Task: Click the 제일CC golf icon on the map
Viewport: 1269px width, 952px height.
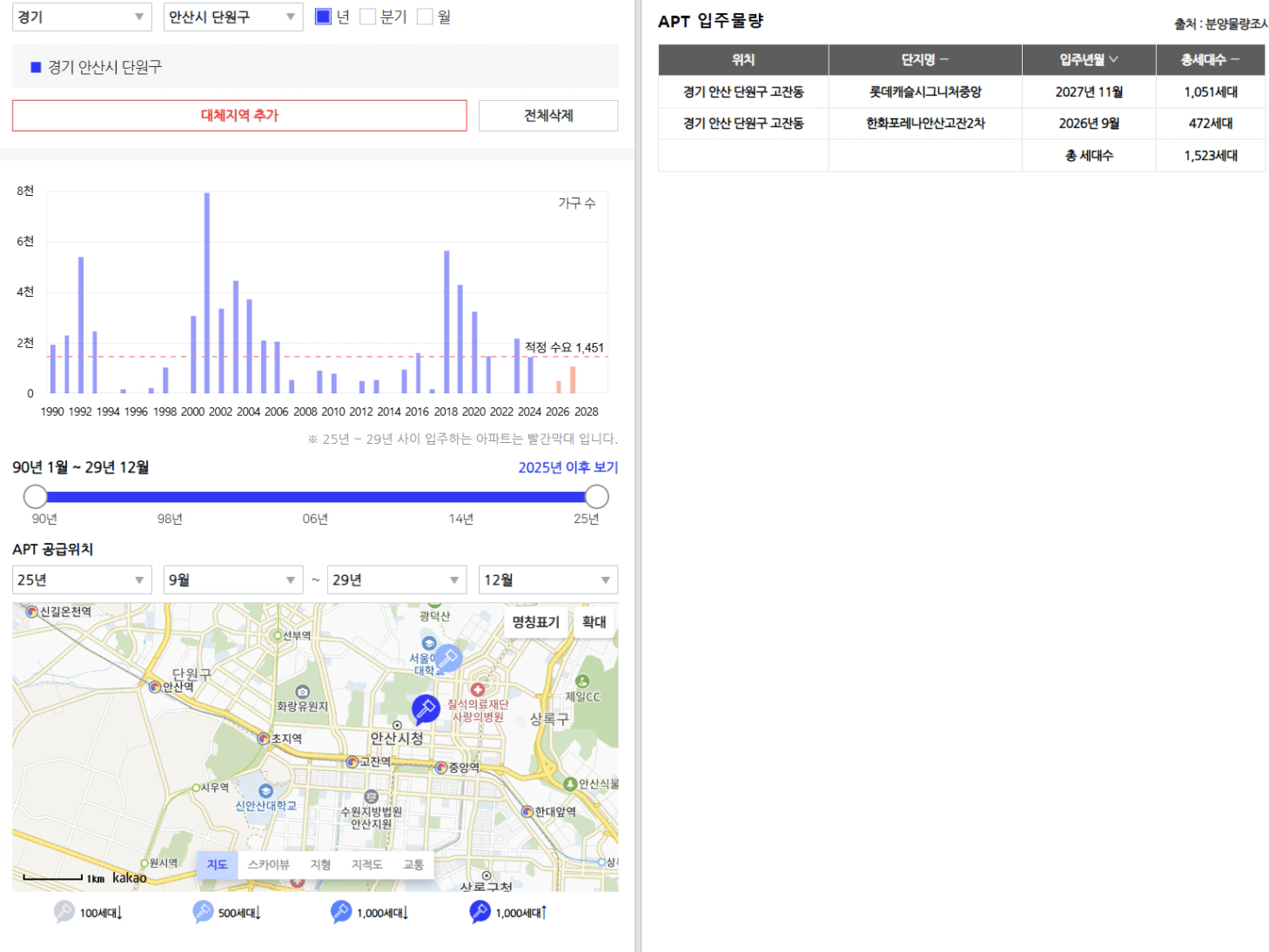Action: click(583, 681)
